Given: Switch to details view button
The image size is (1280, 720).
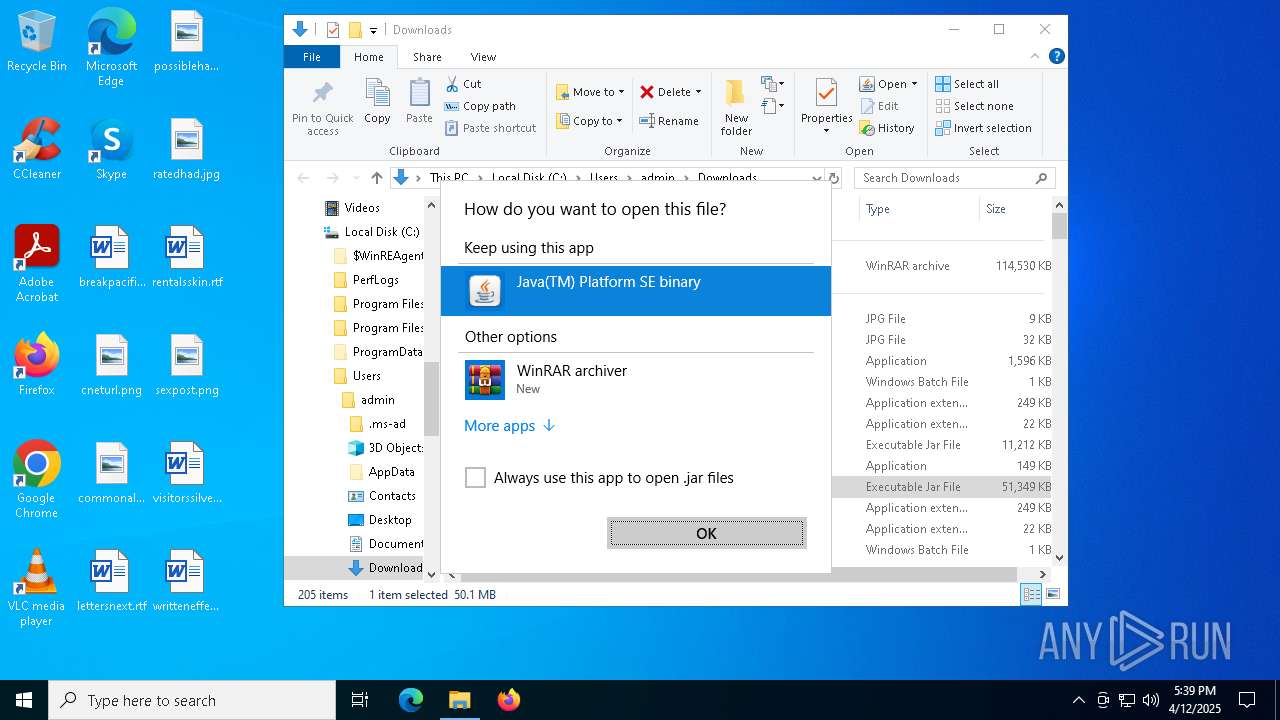Looking at the screenshot, I should point(1031,594).
